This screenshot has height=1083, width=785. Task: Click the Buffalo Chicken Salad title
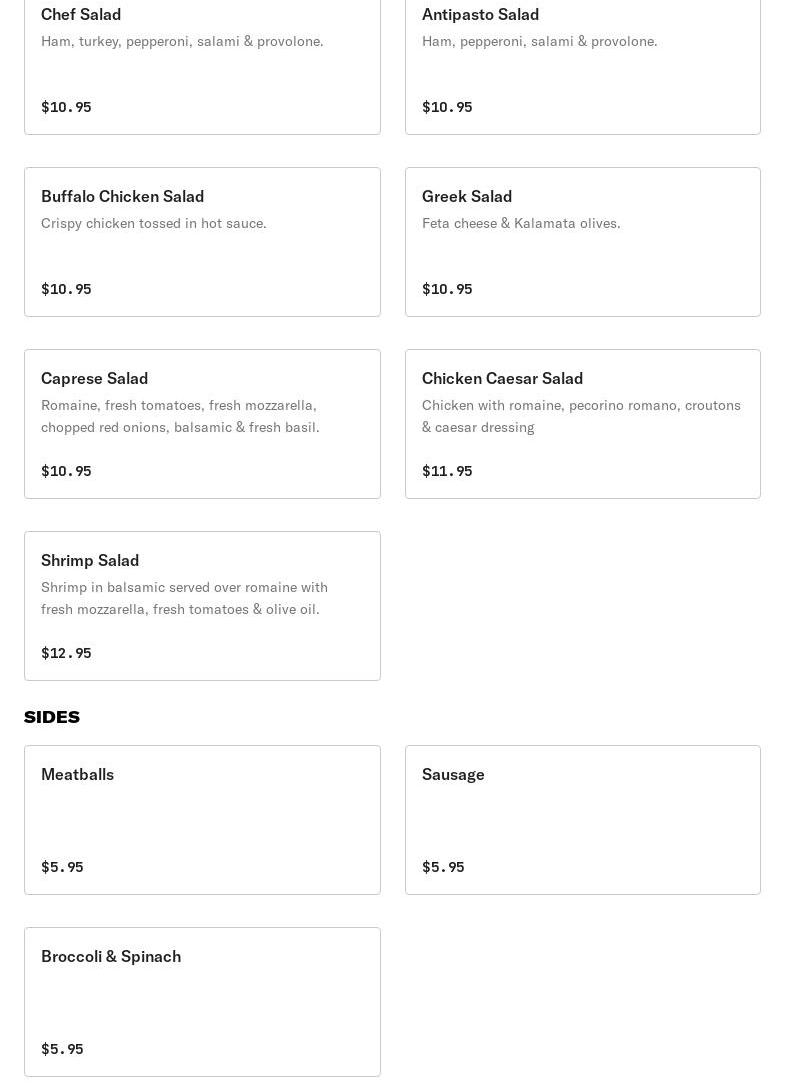[122, 196]
